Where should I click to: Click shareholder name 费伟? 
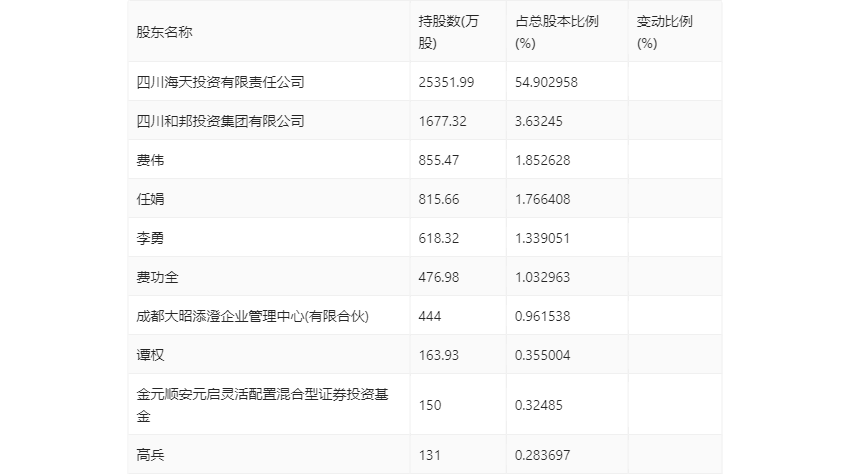coord(150,160)
